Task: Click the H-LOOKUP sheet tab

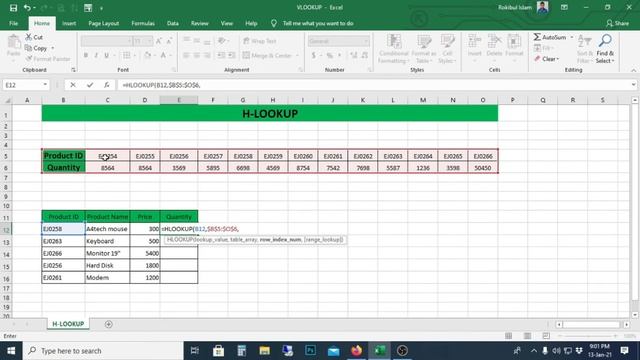Action: [x=68, y=324]
